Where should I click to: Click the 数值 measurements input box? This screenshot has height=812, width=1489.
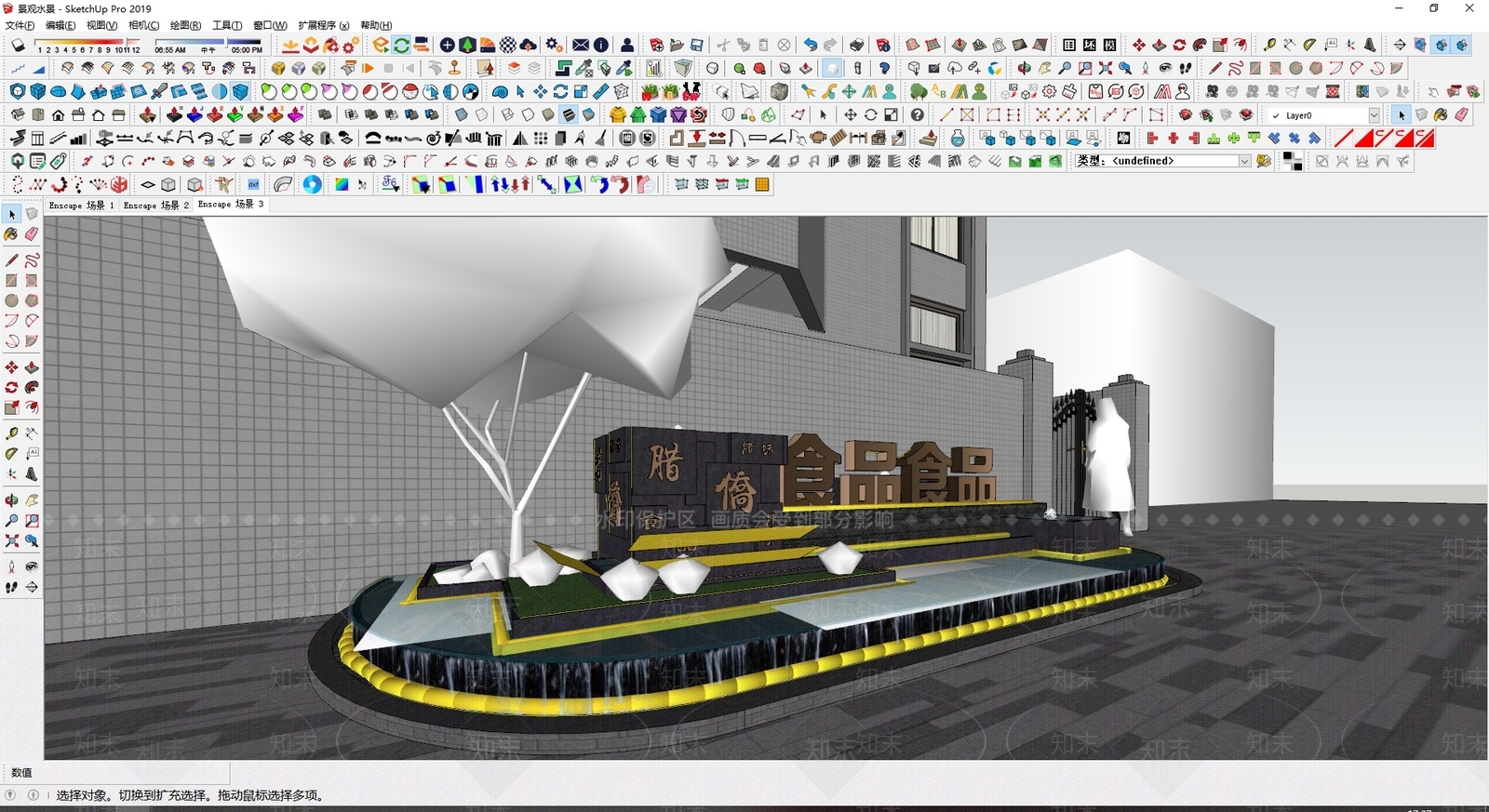tap(131, 772)
